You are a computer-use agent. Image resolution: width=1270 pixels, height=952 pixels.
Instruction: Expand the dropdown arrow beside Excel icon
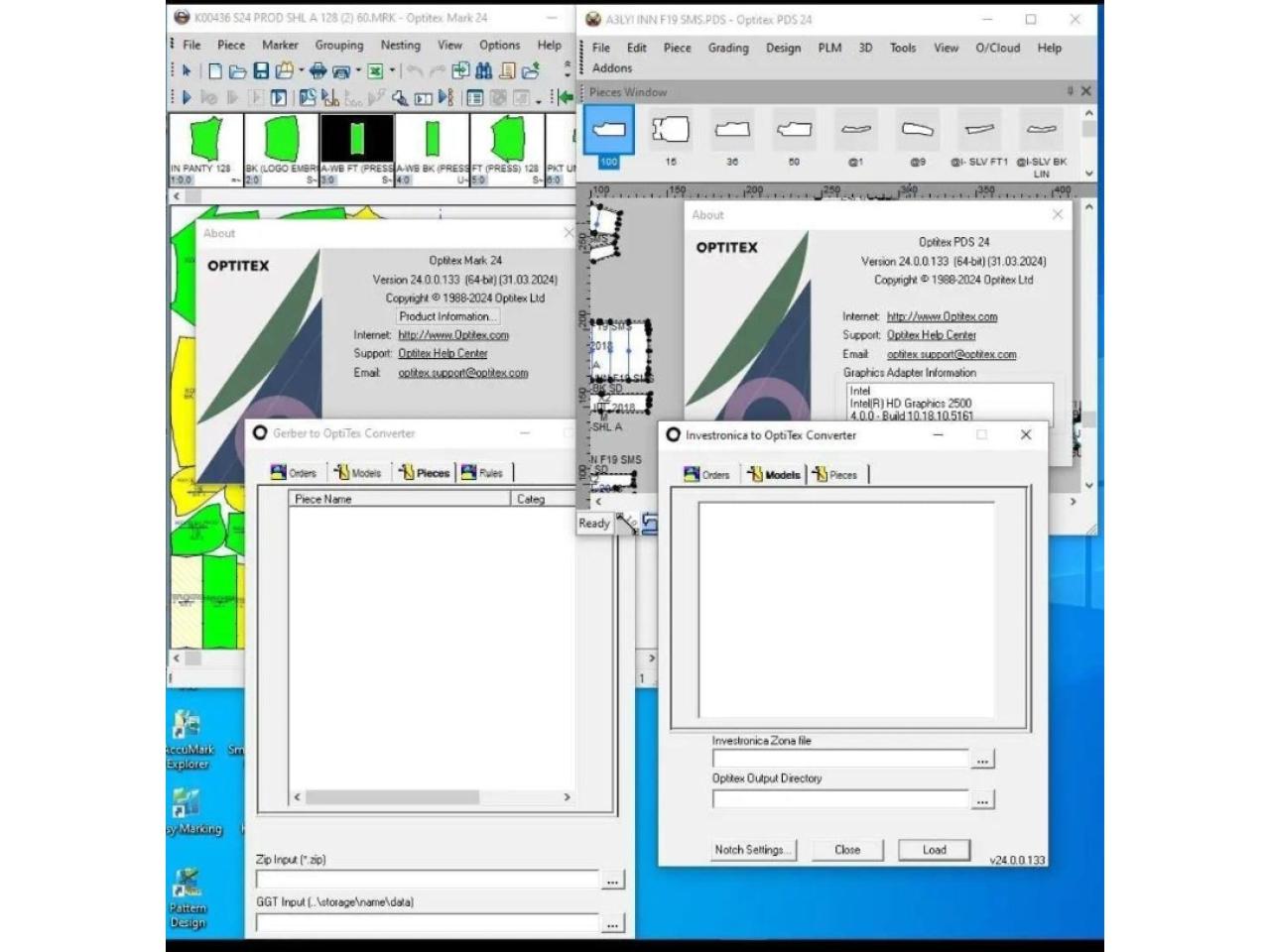pyautogui.click(x=392, y=71)
